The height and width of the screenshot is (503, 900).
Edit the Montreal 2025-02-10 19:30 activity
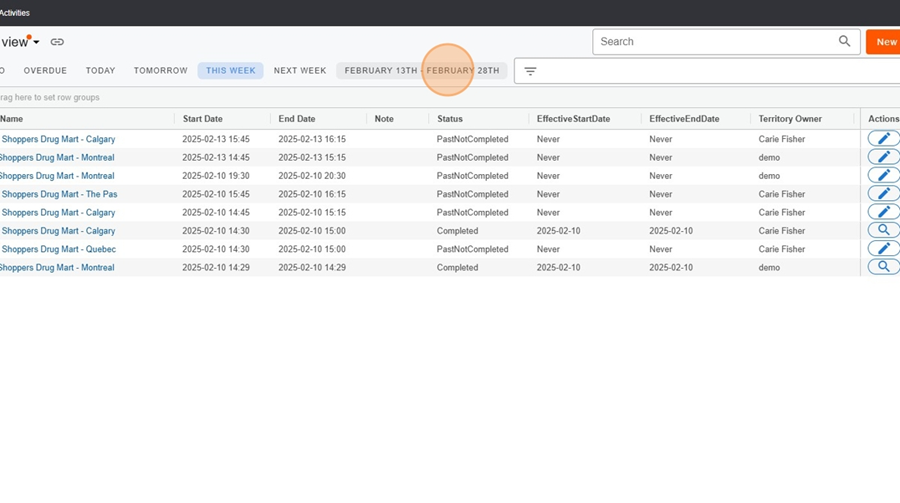click(883, 175)
